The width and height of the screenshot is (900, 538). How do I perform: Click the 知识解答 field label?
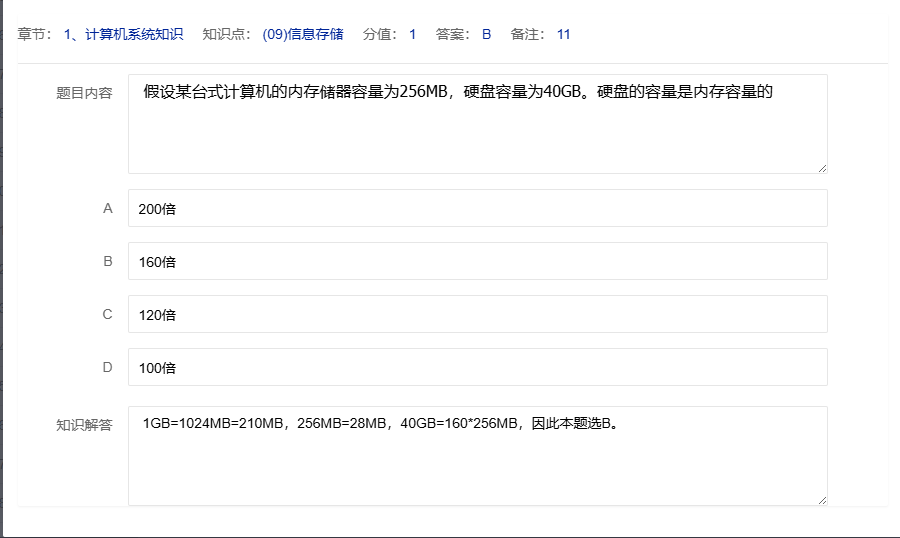pyautogui.click(x=84, y=425)
